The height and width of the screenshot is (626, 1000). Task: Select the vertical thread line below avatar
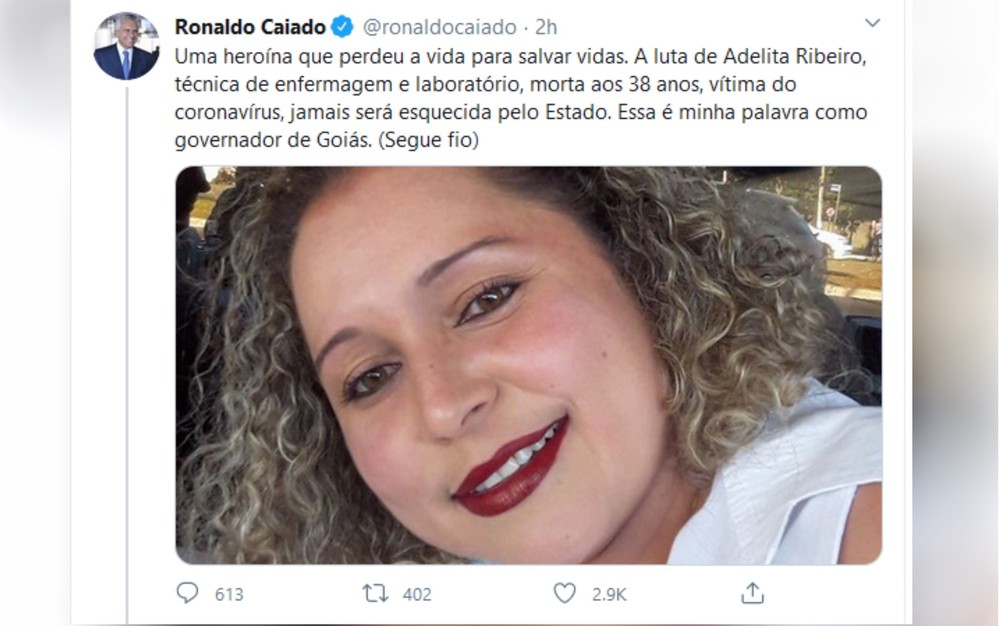pyautogui.click(x=127, y=354)
